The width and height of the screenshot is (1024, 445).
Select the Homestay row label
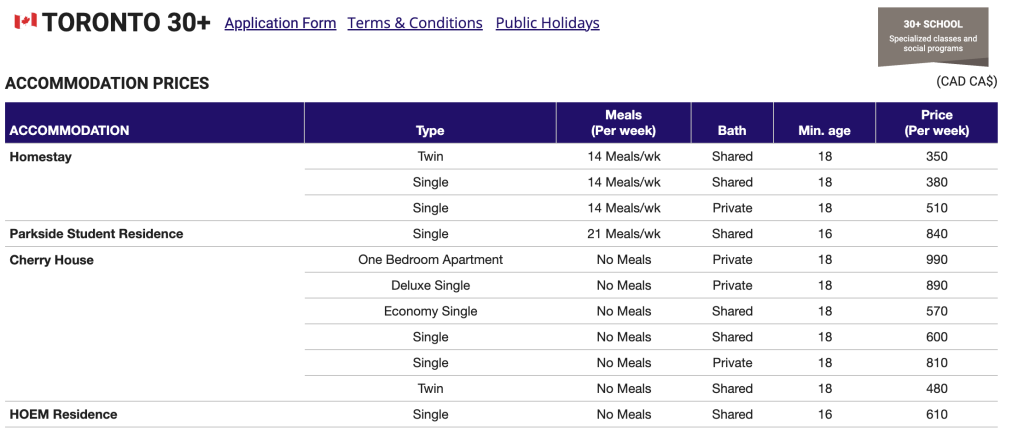pos(40,157)
